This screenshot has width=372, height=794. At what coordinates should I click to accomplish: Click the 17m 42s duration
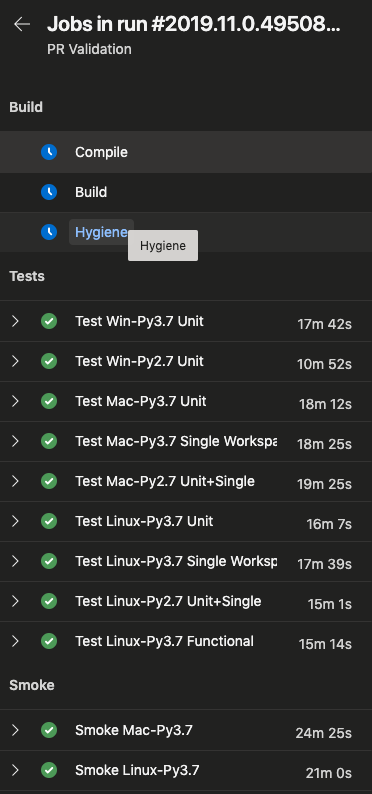click(324, 324)
